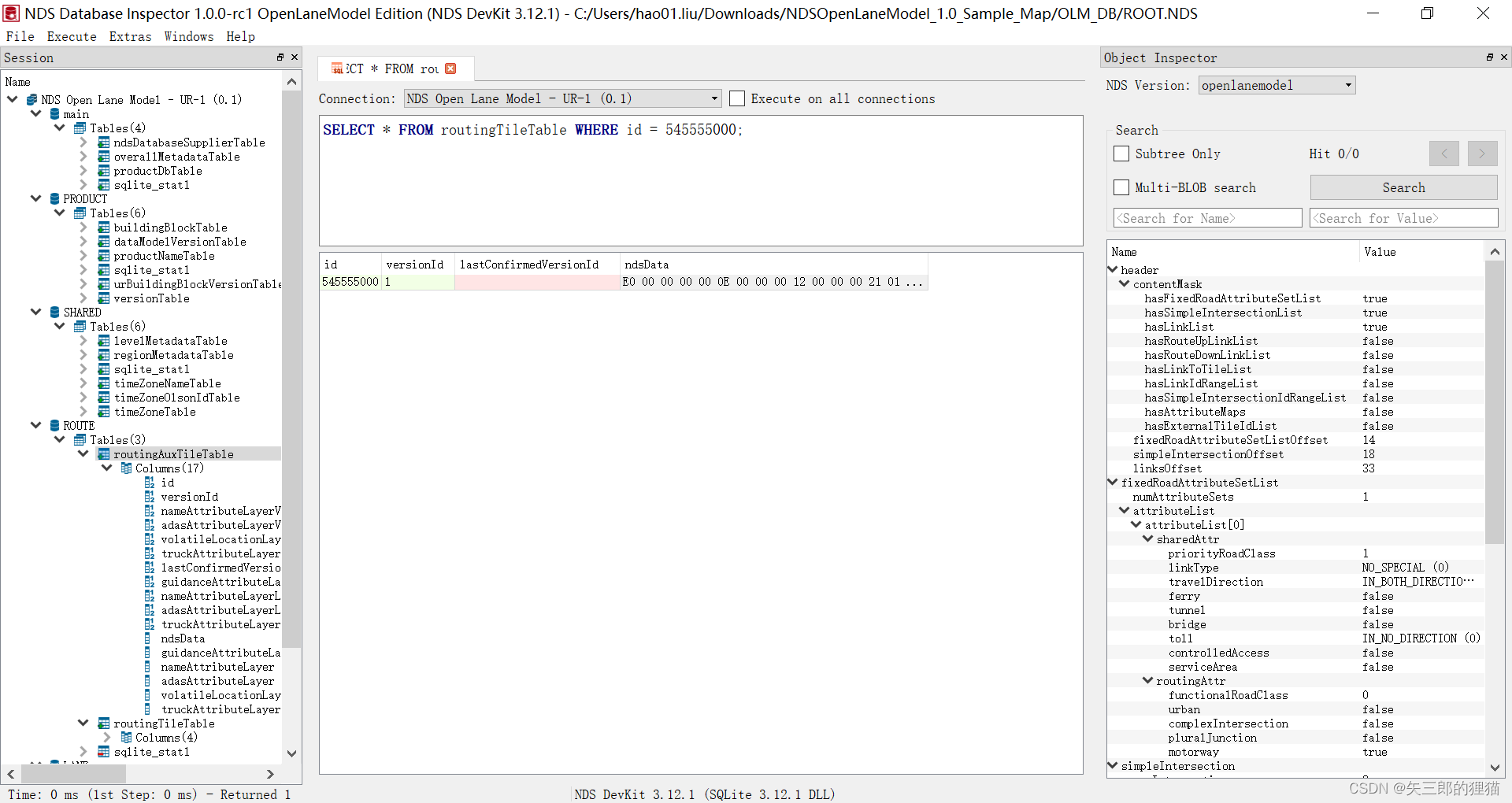The width and height of the screenshot is (1512, 803).
Task: Expand the regionMetadataTable node
Action: coord(83,355)
